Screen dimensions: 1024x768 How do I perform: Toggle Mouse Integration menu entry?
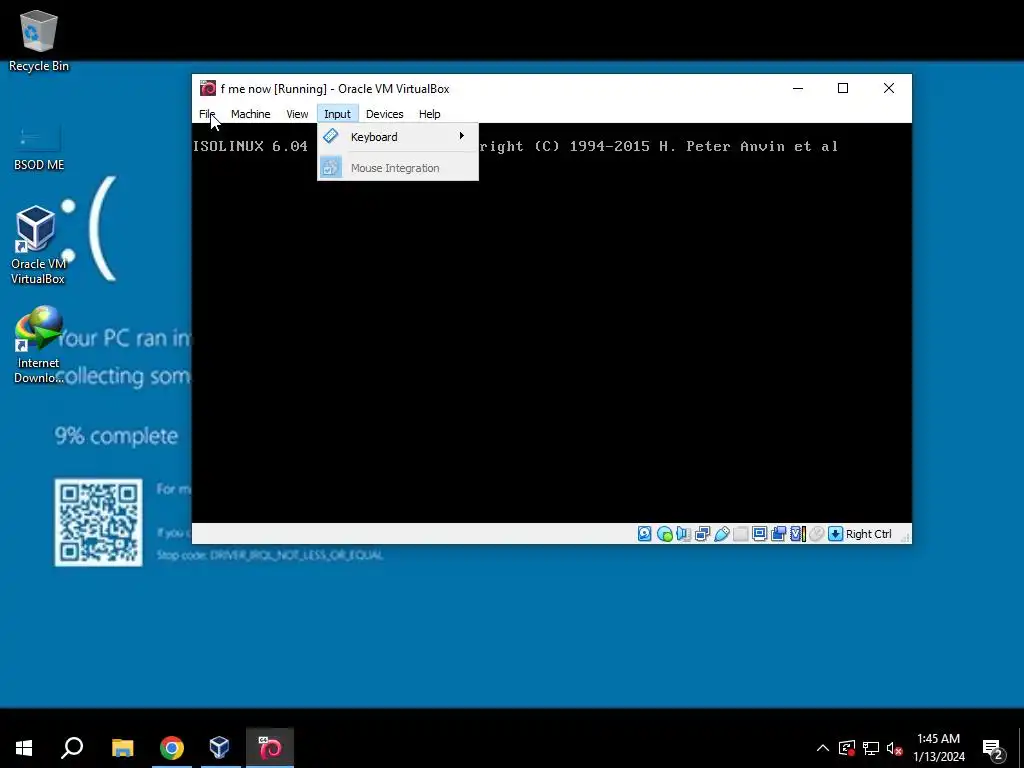point(398,168)
